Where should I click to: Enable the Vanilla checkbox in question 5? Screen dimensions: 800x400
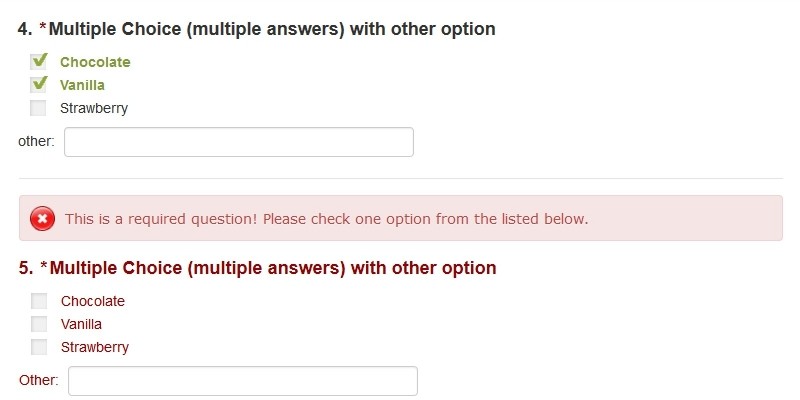39,324
